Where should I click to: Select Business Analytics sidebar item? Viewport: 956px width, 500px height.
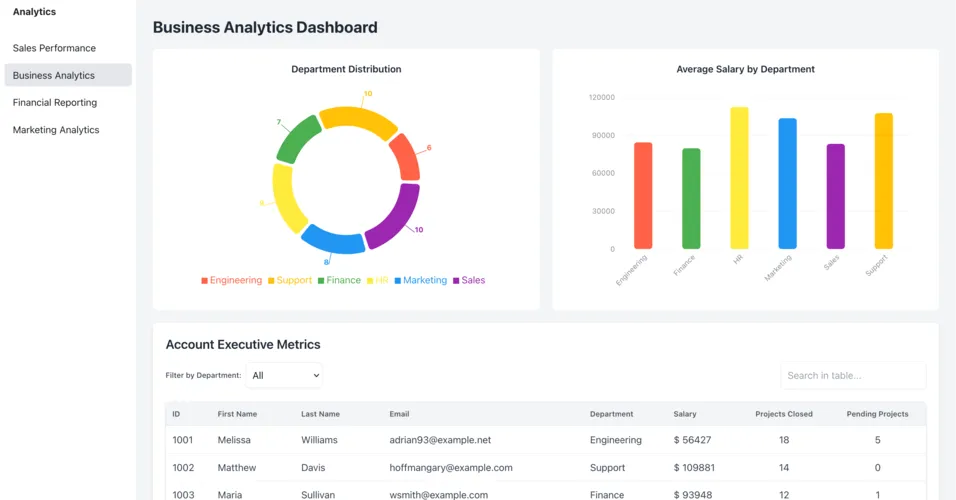[x=68, y=75]
